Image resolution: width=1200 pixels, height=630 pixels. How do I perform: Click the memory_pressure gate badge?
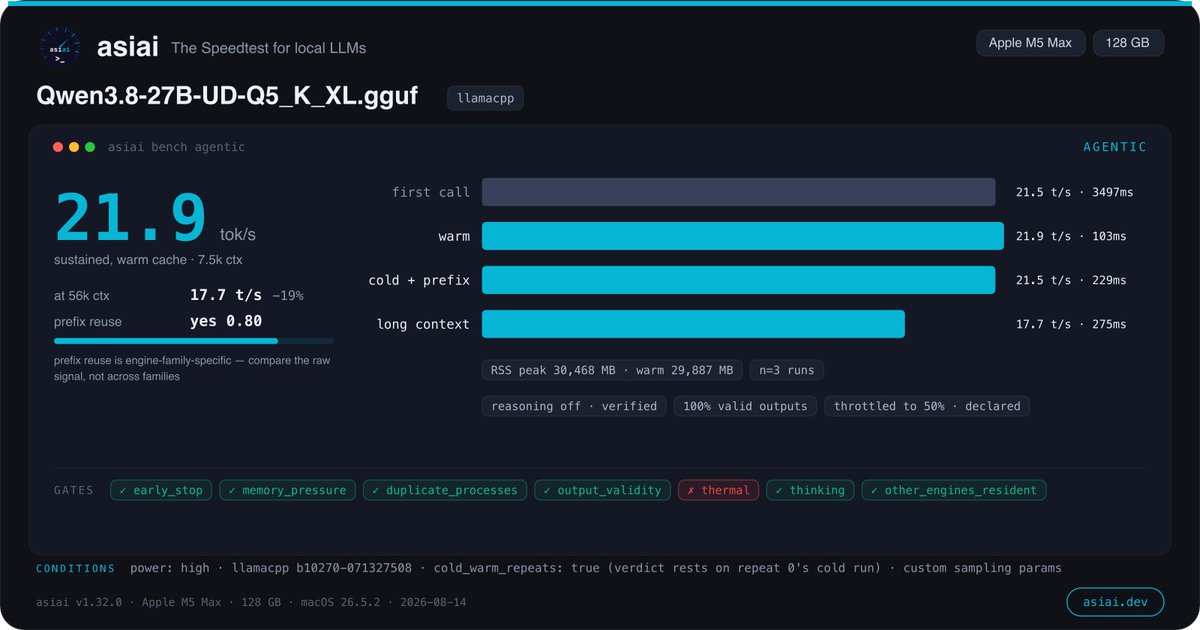pos(287,490)
